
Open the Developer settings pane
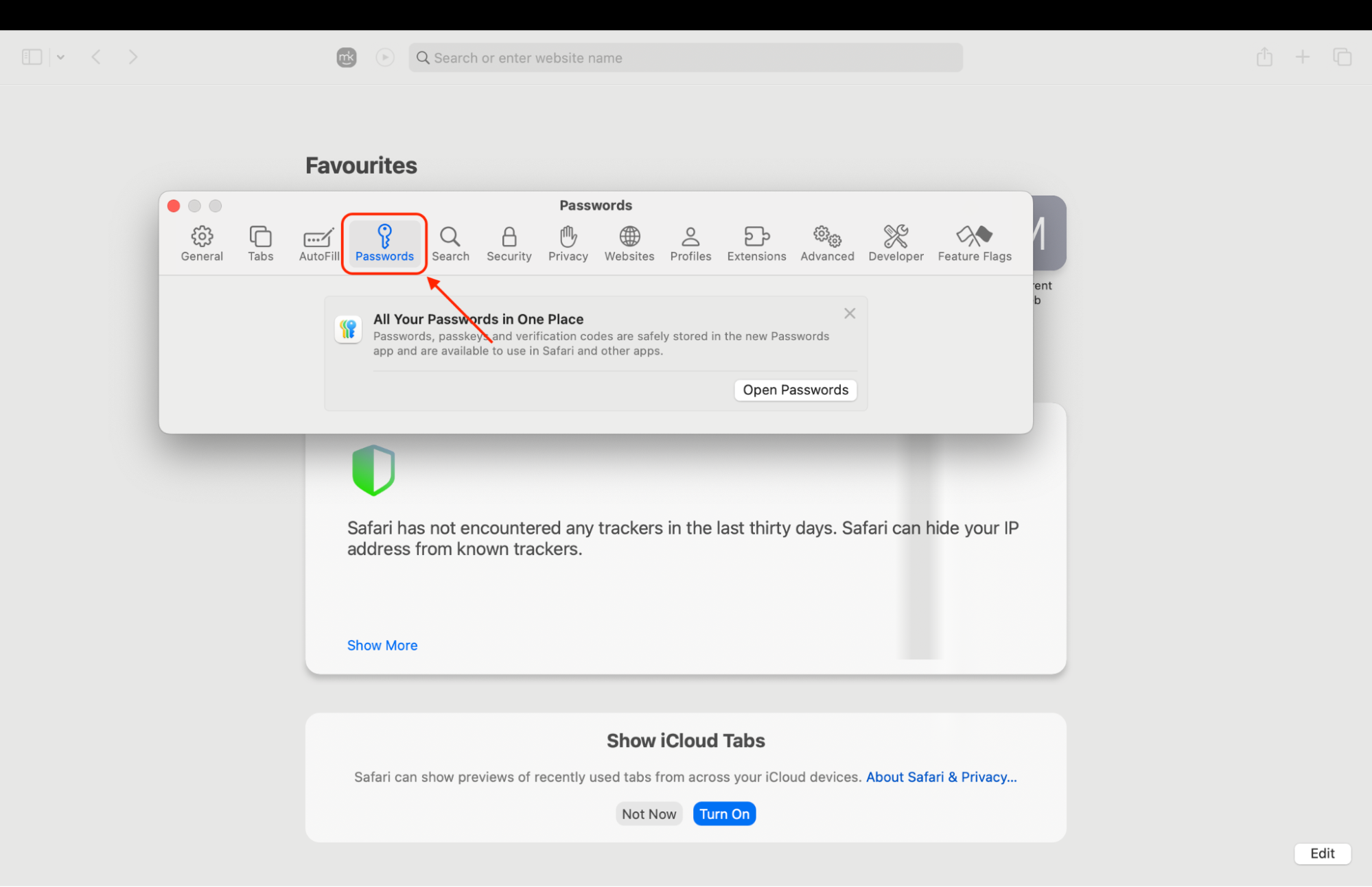click(x=895, y=243)
